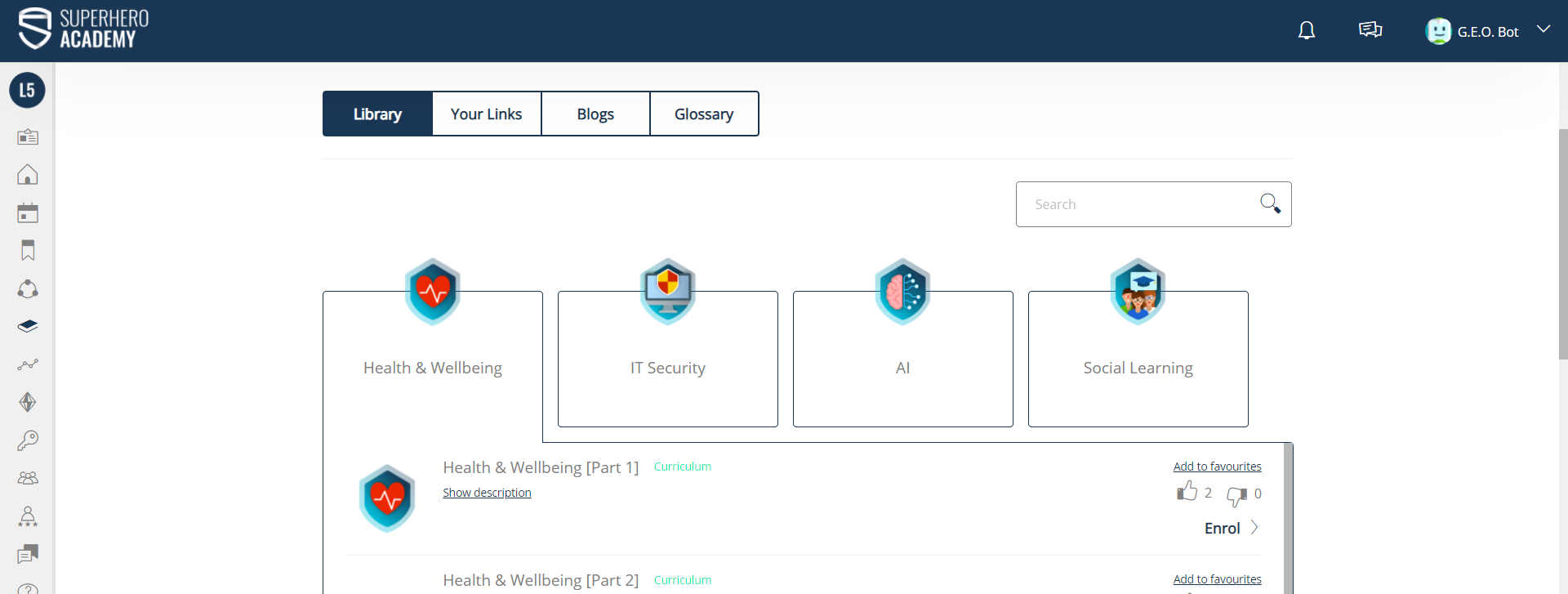Expand the IT Security category card
This screenshot has width=1568, height=594.
[667, 360]
